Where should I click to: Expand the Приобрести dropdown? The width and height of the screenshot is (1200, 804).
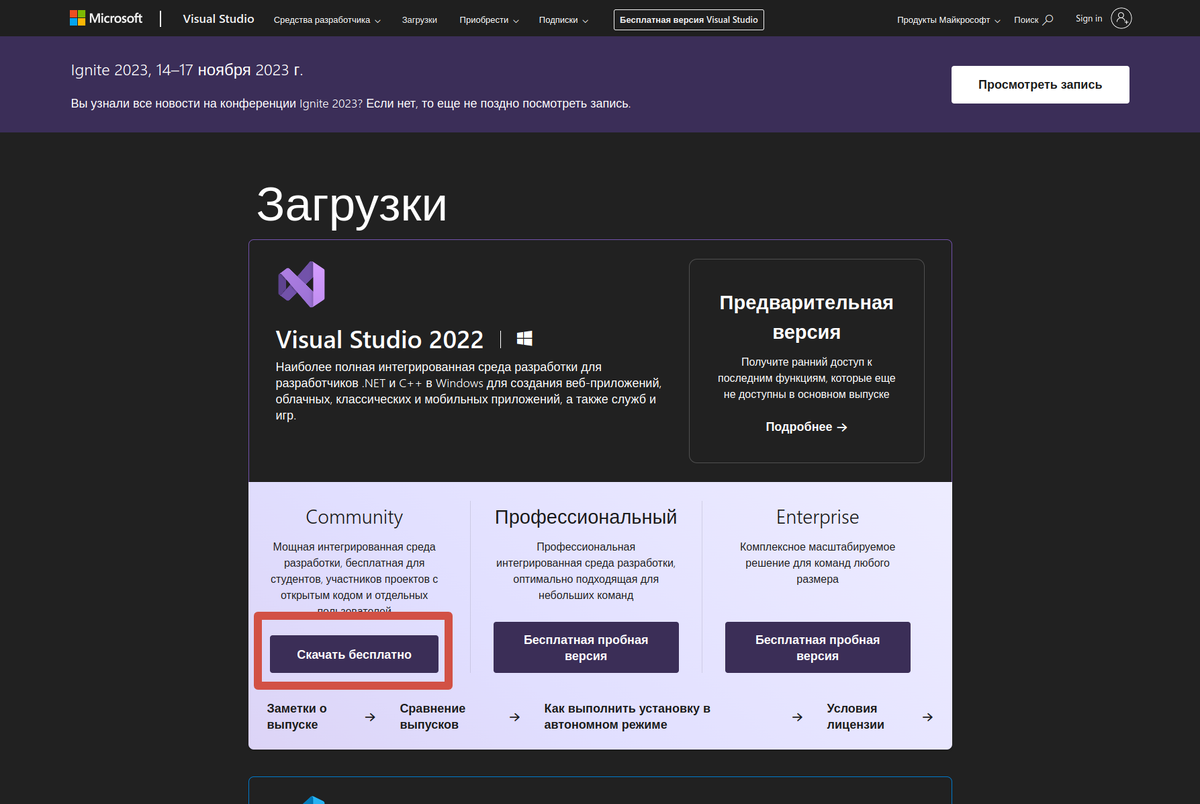coord(488,19)
